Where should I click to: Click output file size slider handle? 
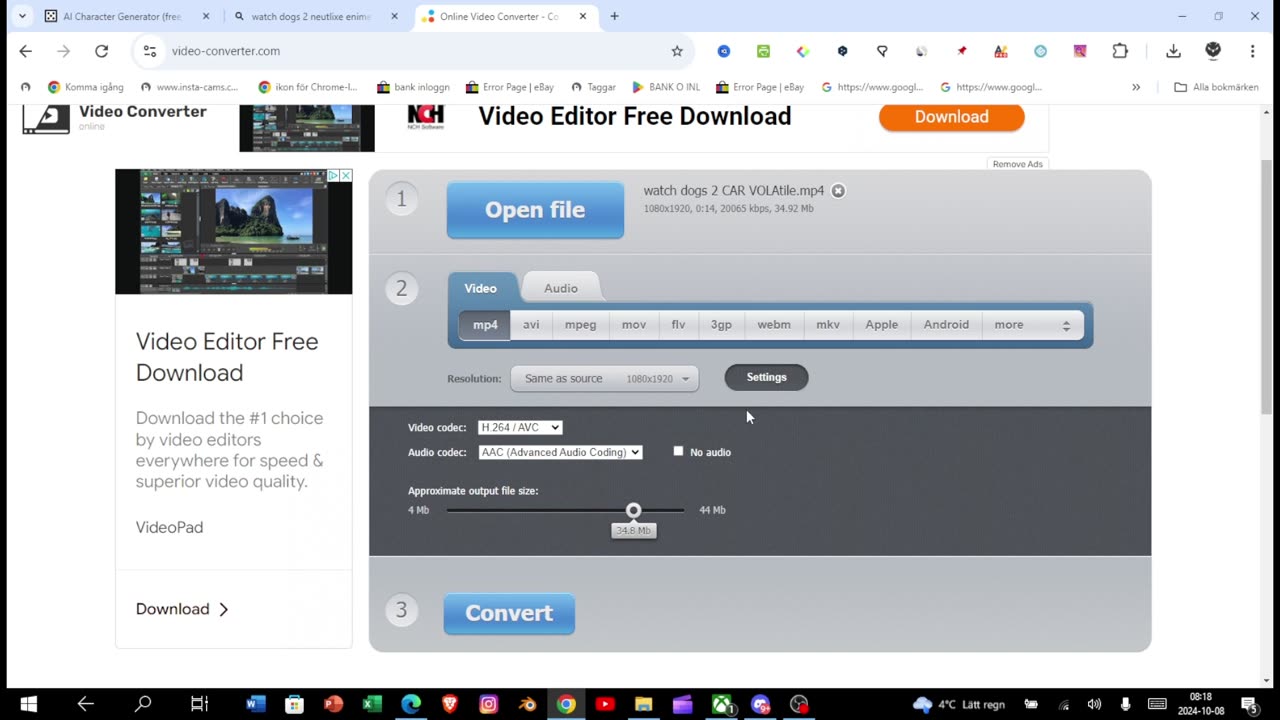coord(633,510)
